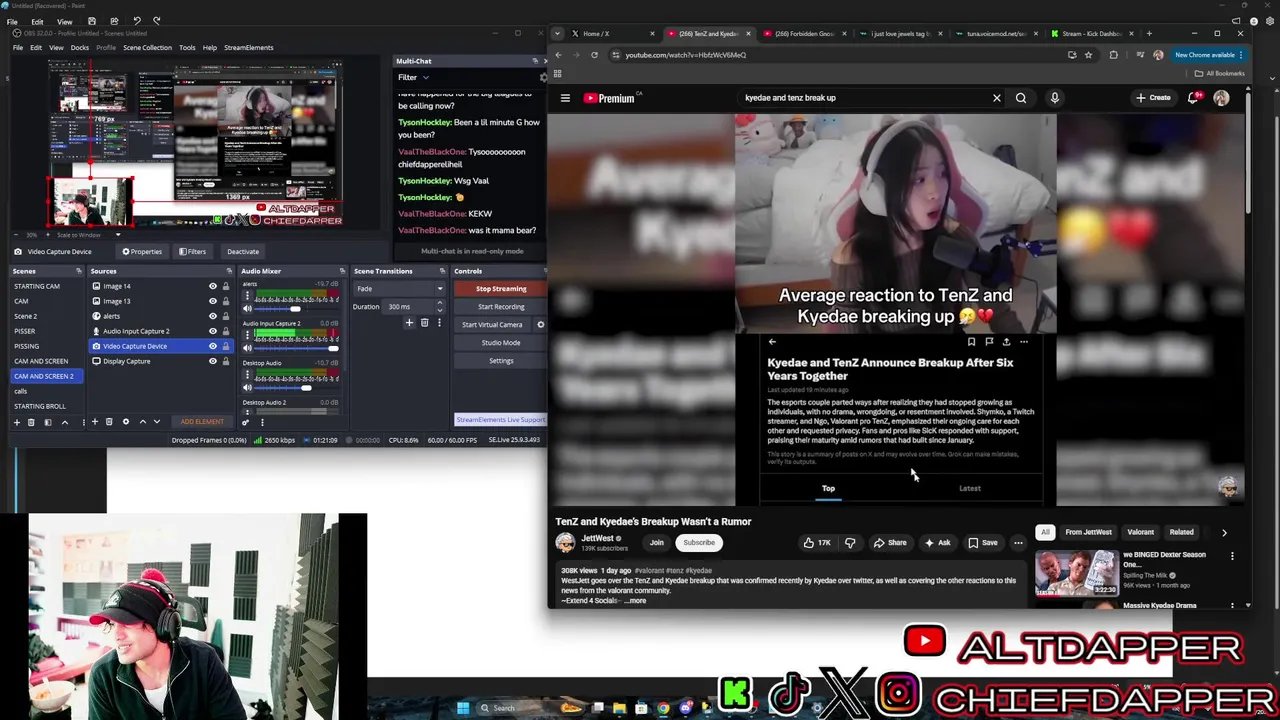Open the YouTube hamburger guide menu

(565, 98)
